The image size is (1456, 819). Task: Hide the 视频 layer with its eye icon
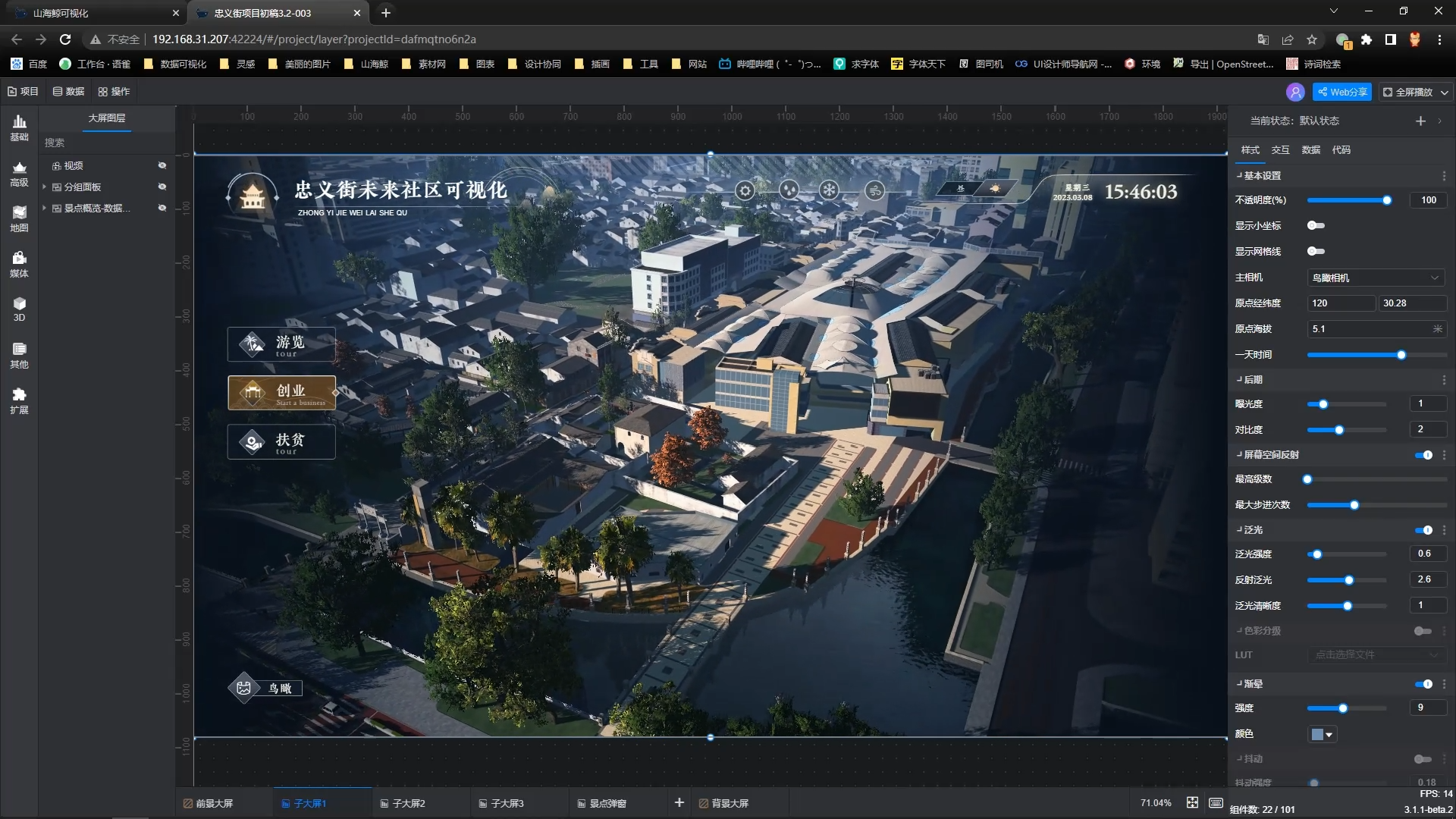[x=162, y=165]
